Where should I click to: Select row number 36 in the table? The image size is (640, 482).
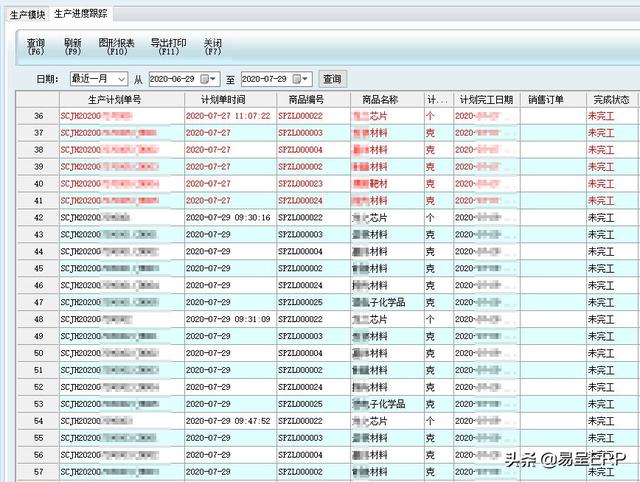(x=38, y=116)
